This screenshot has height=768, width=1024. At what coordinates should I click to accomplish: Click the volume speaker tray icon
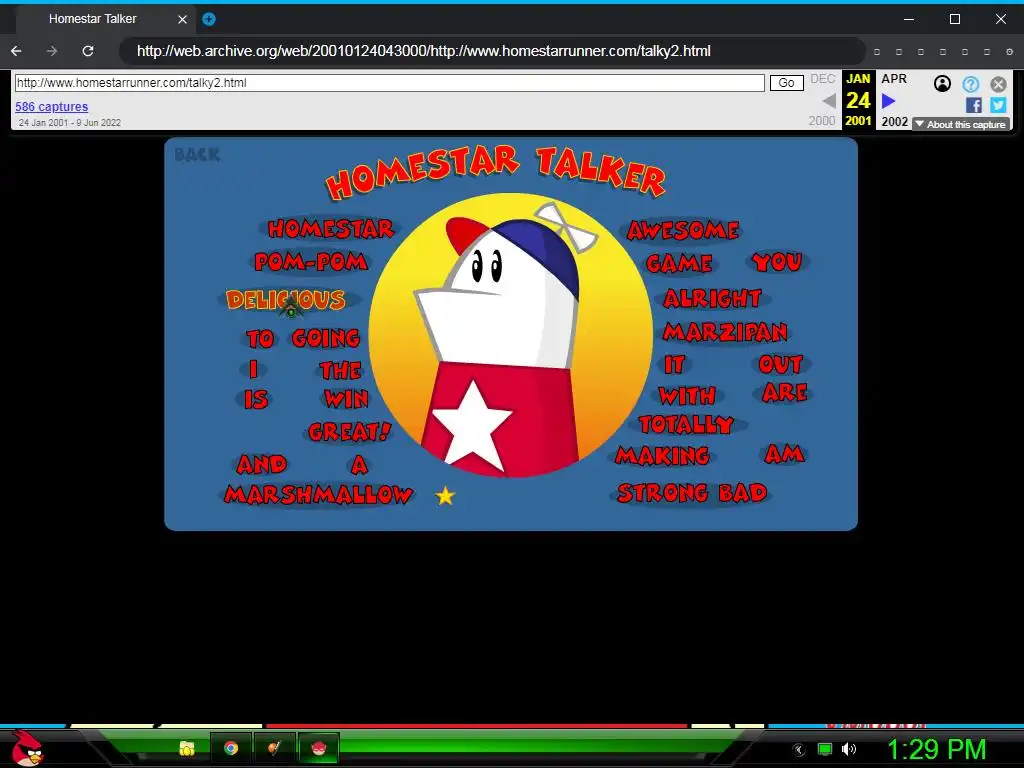click(848, 749)
